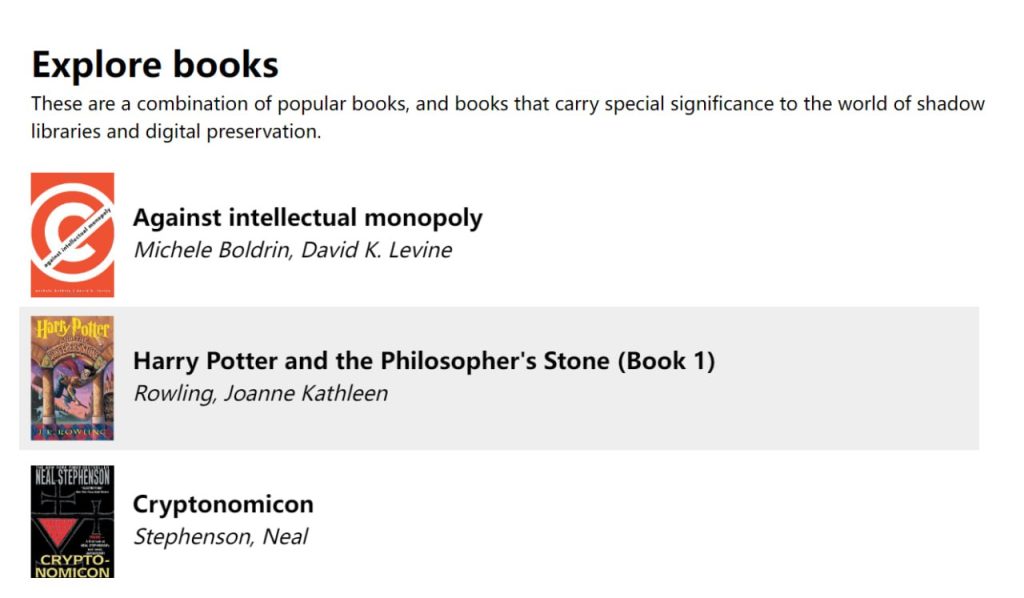Click crossed-out copyright symbol on first cover

tap(72, 228)
